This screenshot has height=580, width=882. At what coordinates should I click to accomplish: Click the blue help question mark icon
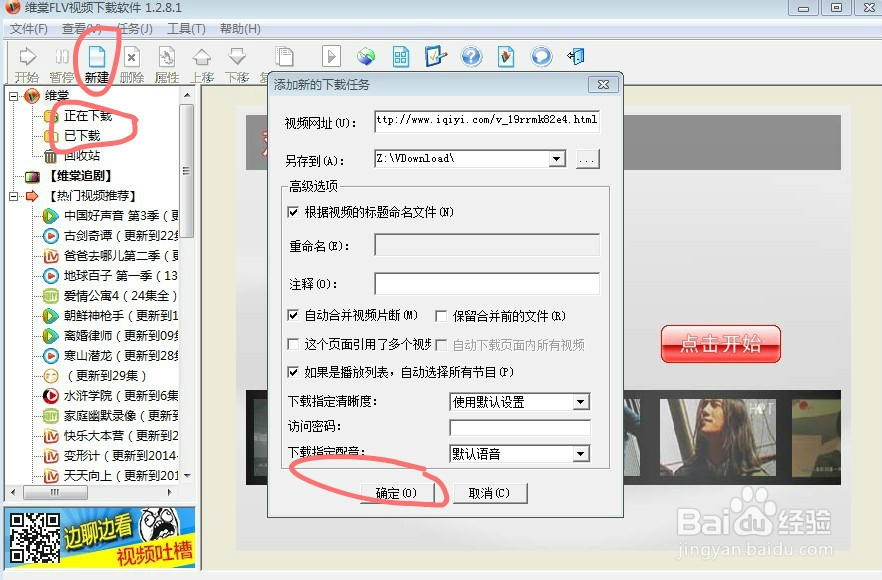point(471,56)
